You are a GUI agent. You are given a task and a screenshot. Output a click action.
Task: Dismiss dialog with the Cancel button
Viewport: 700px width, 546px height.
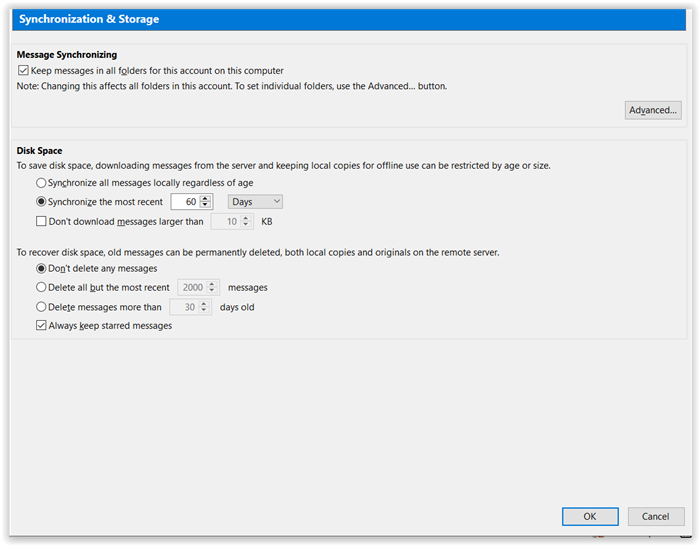[655, 517]
